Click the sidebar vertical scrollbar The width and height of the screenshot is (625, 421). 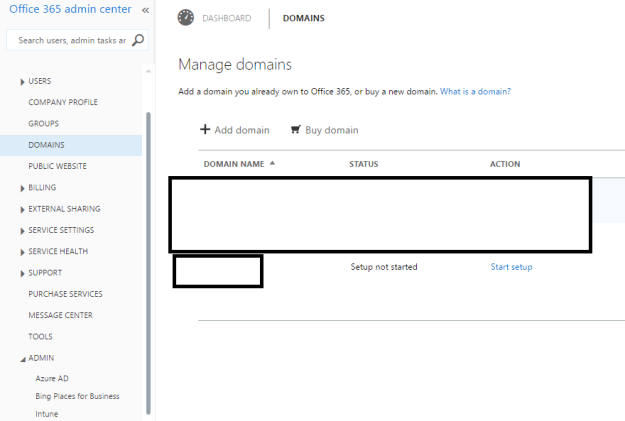[x=148, y=263]
